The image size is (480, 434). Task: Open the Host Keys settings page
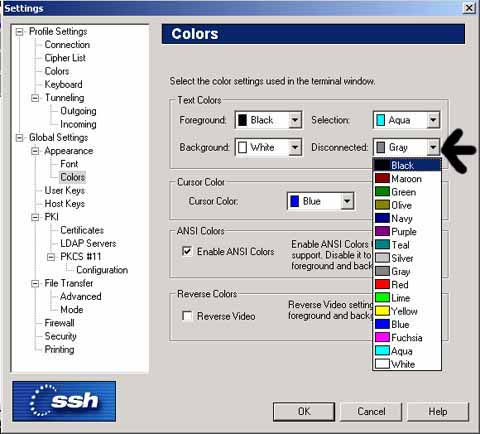click(65, 203)
